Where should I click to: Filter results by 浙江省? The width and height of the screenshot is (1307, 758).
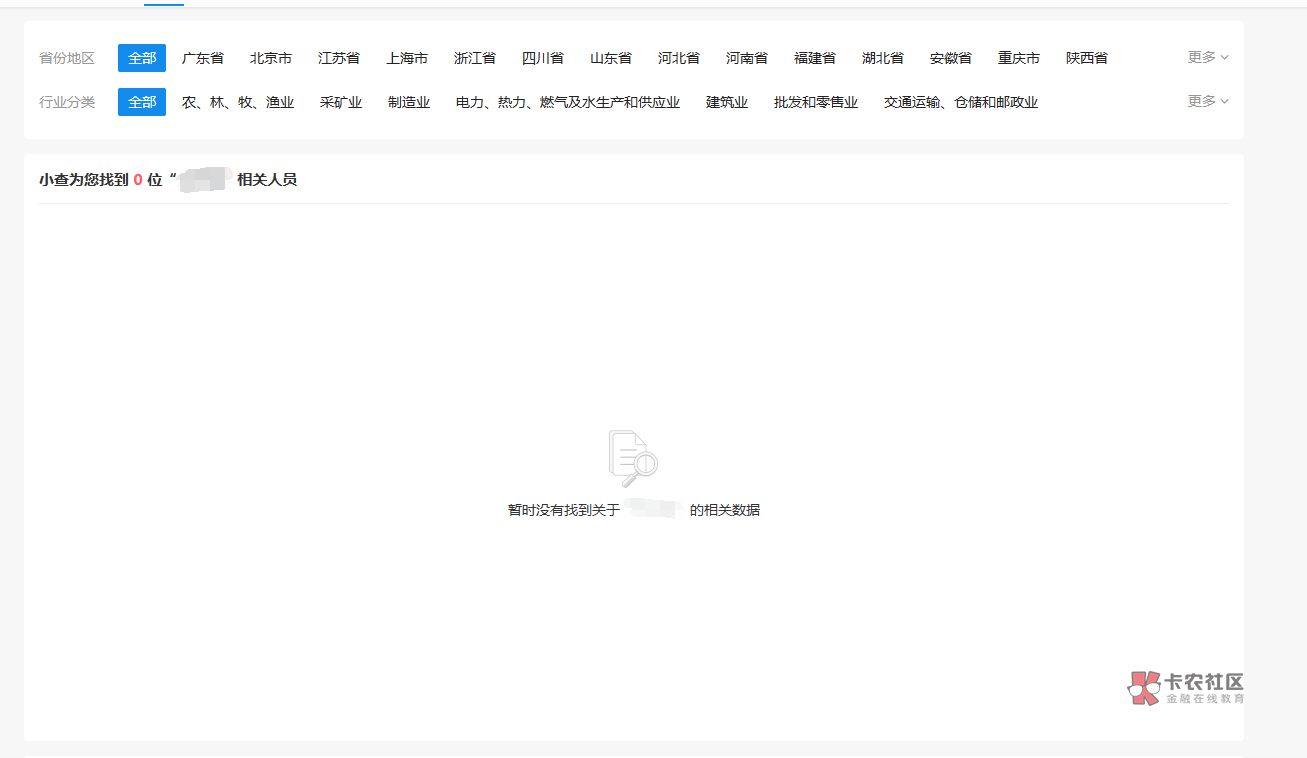[475, 58]
